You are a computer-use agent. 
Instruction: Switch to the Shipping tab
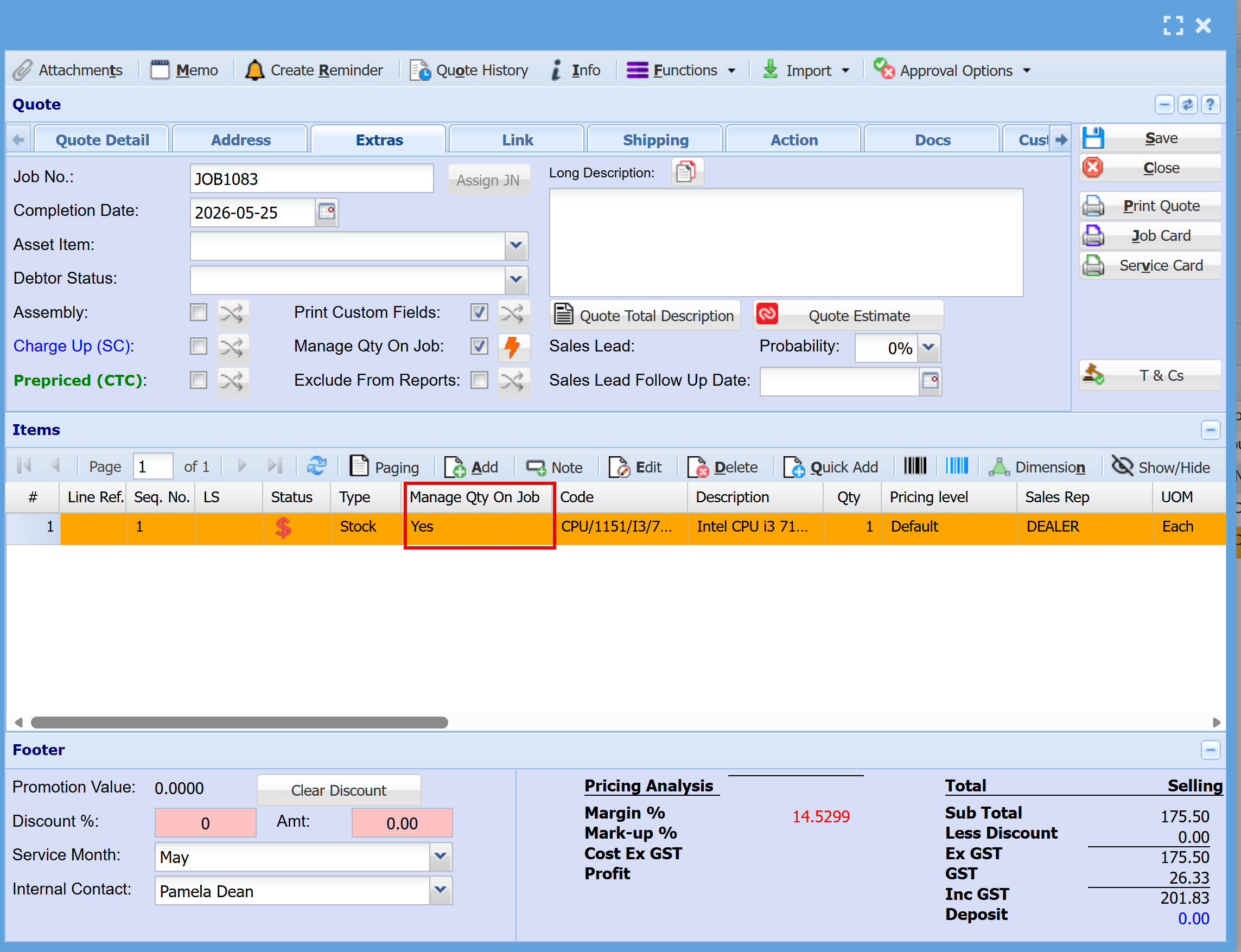tap(655, 140)
